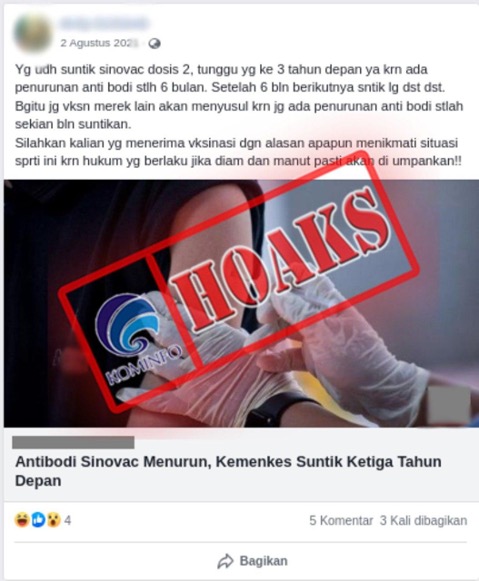
Task: Click the word Depan in headline
Action: 38,481
